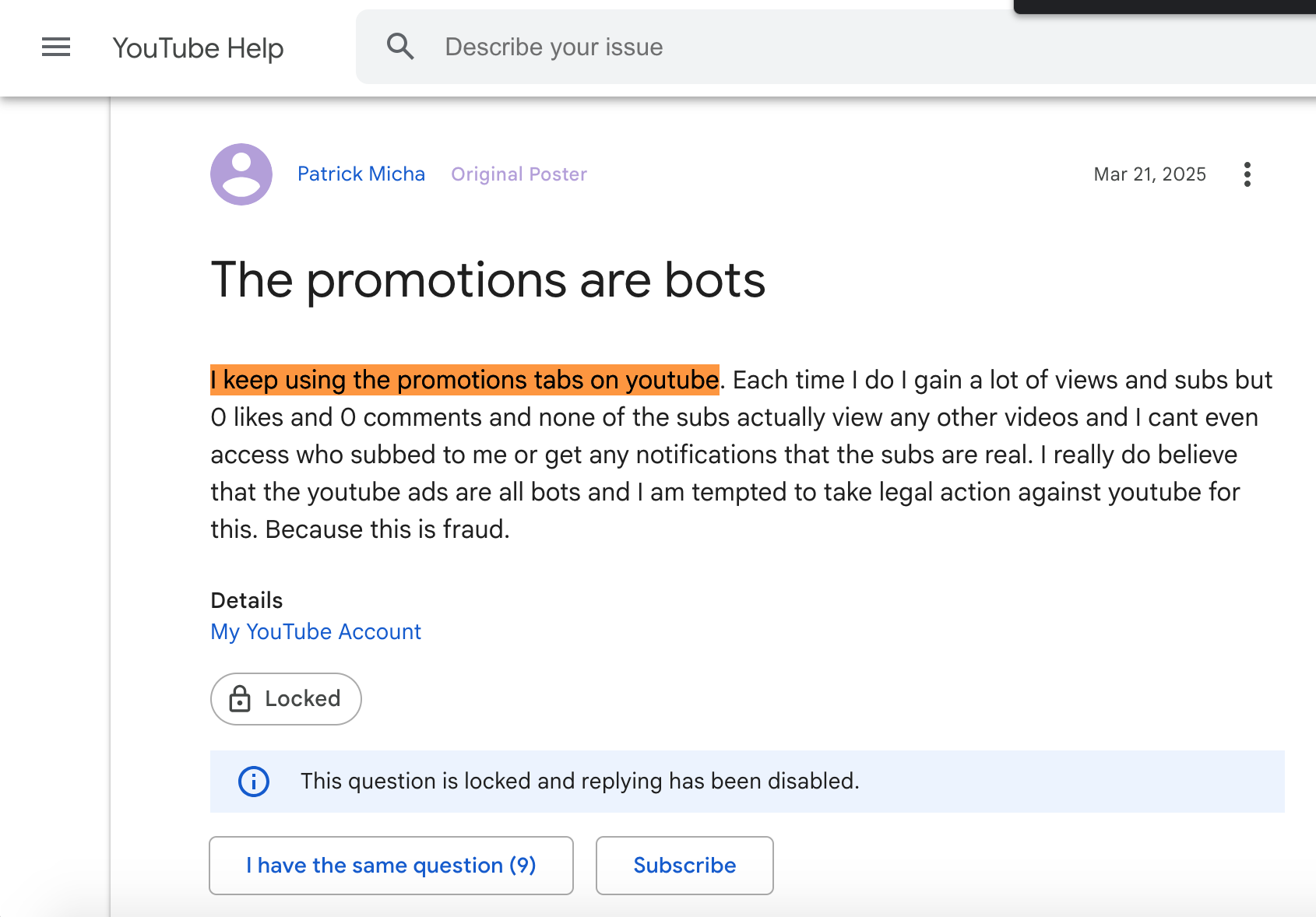
Task: Click the search magnifier icon
Action: (400, 47)
